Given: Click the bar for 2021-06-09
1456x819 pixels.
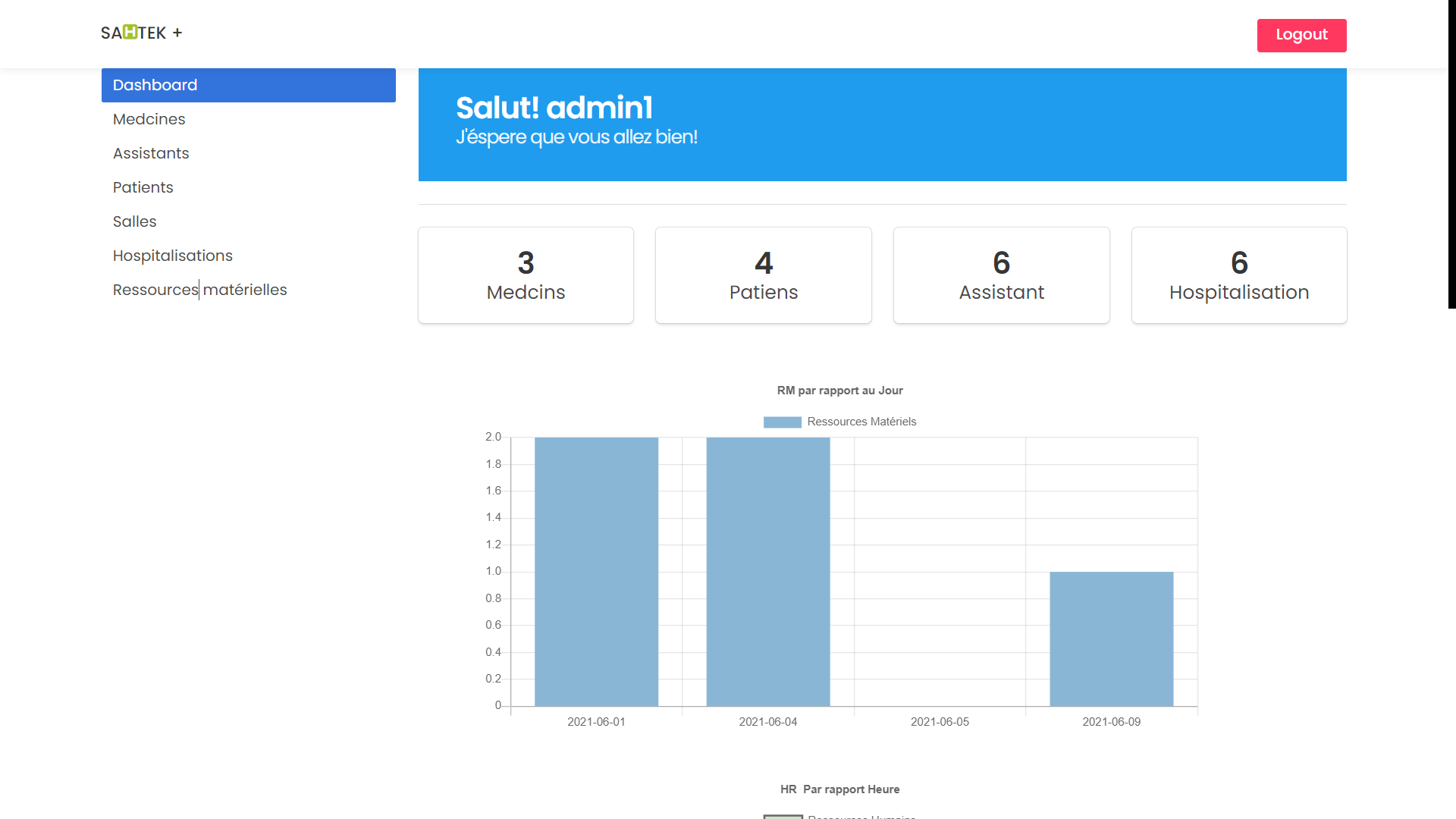Looking at the screenshot, I should 1111,637.
